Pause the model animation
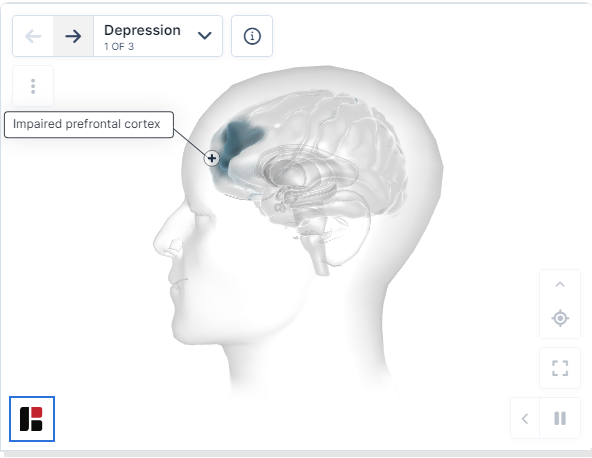The image size is (592, 458). coord(560,418)
